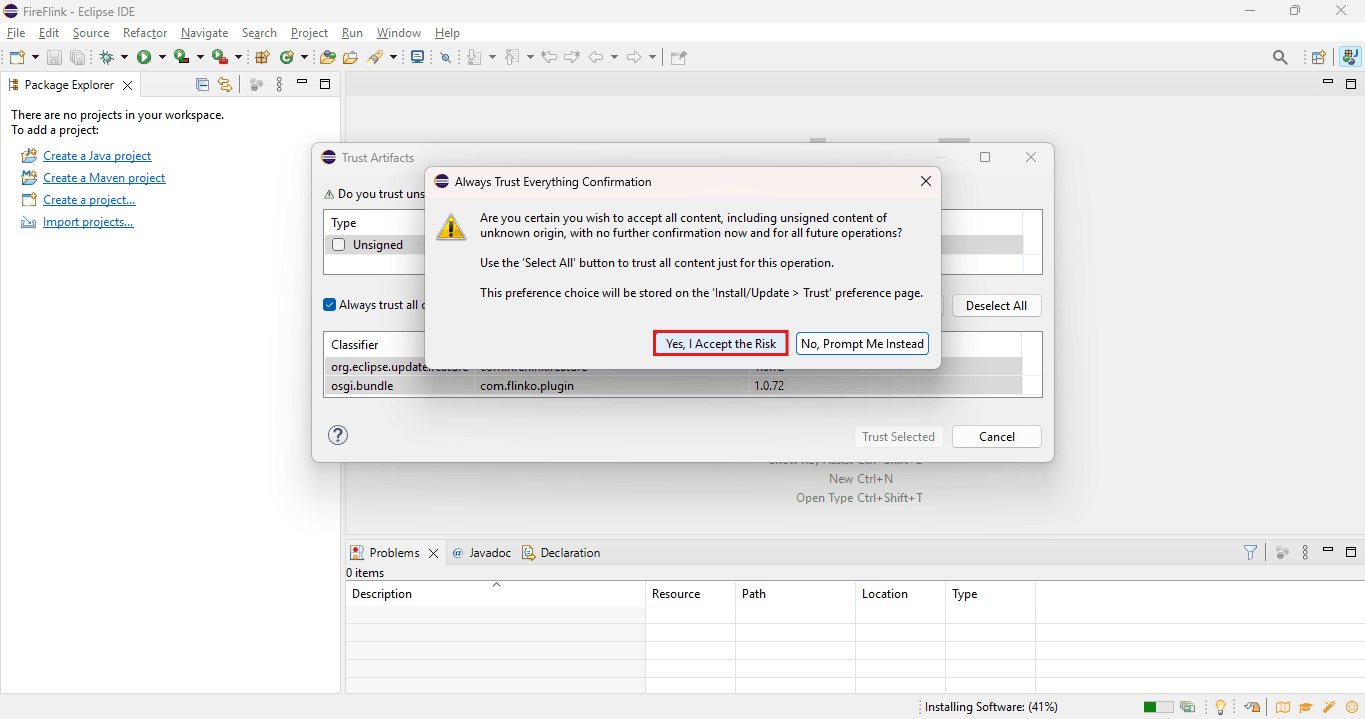Open the Refactor menu
The image size is (1365, 719).
(145, 33)
